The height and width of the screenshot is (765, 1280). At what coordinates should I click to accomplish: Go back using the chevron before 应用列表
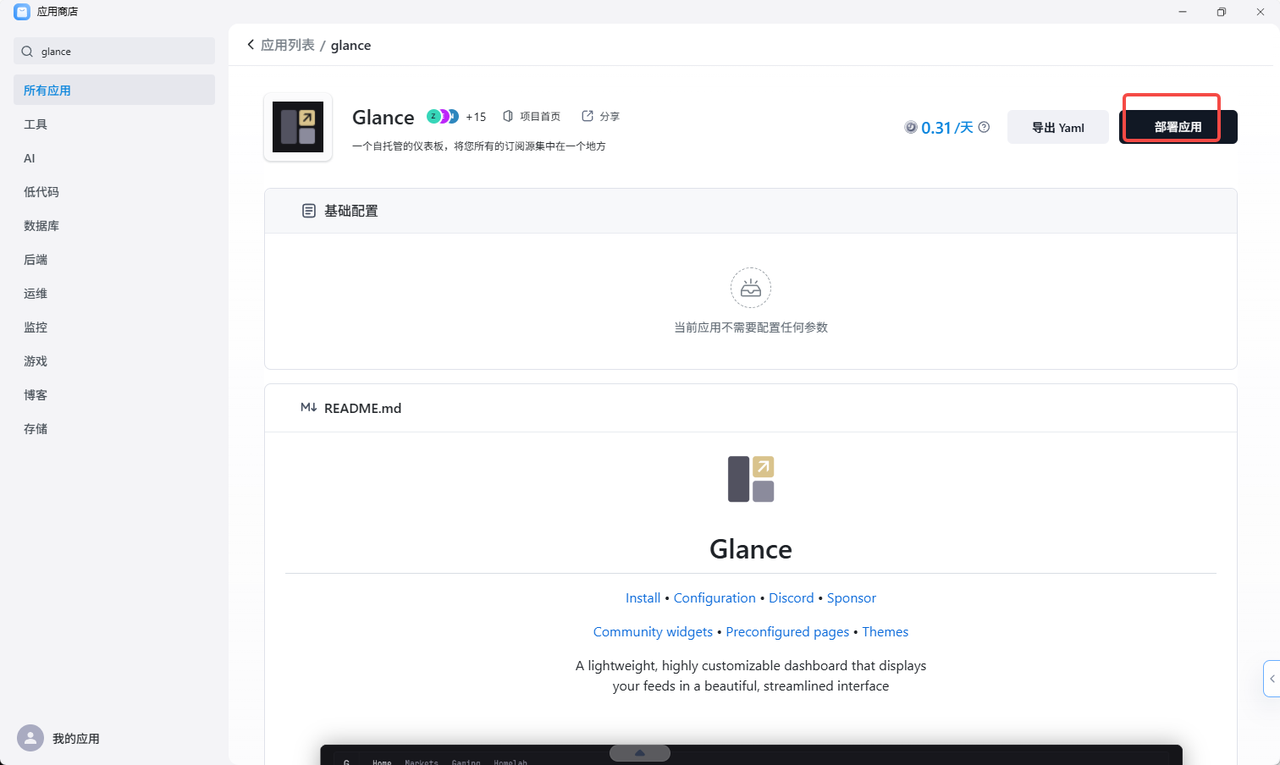pos(250,45)
